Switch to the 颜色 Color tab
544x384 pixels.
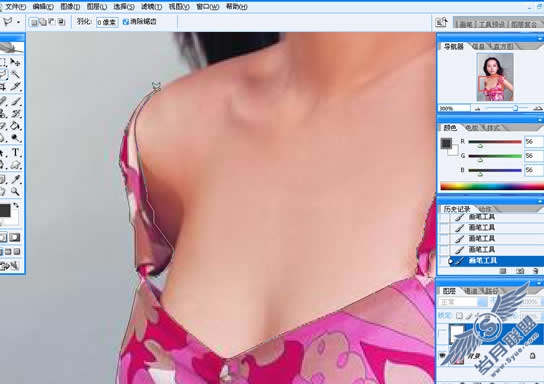[x=450, y=128]
